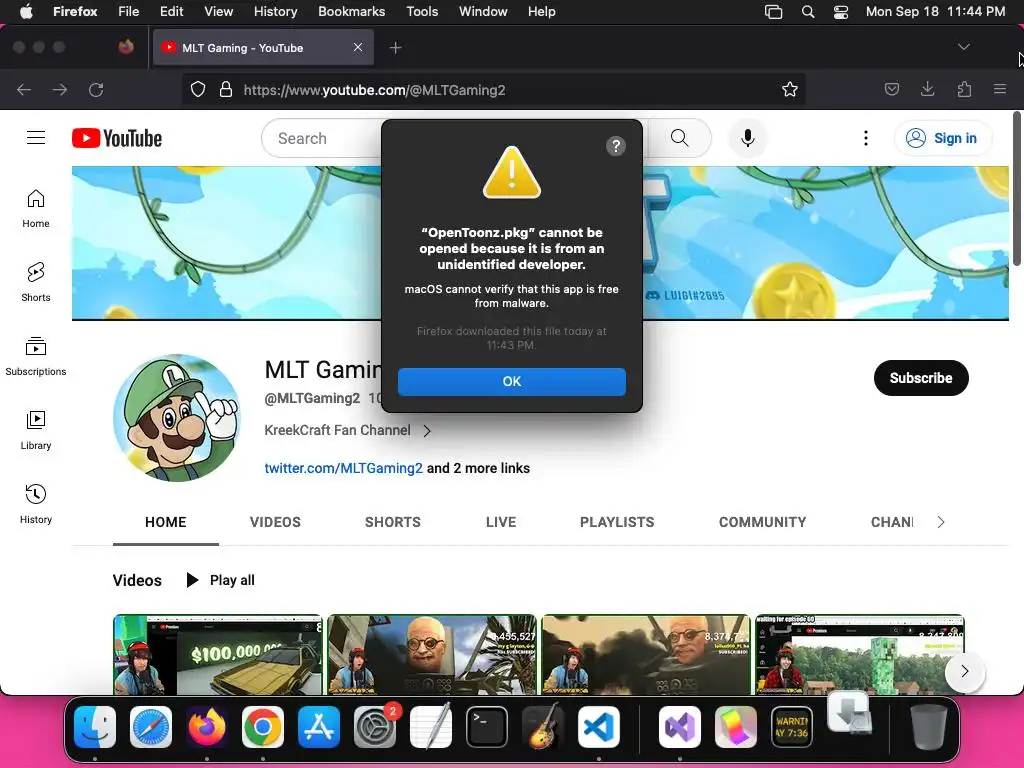Open the Tools menu in menu bar
Viewport: 1024px width, 768px height.
(422, 12)
